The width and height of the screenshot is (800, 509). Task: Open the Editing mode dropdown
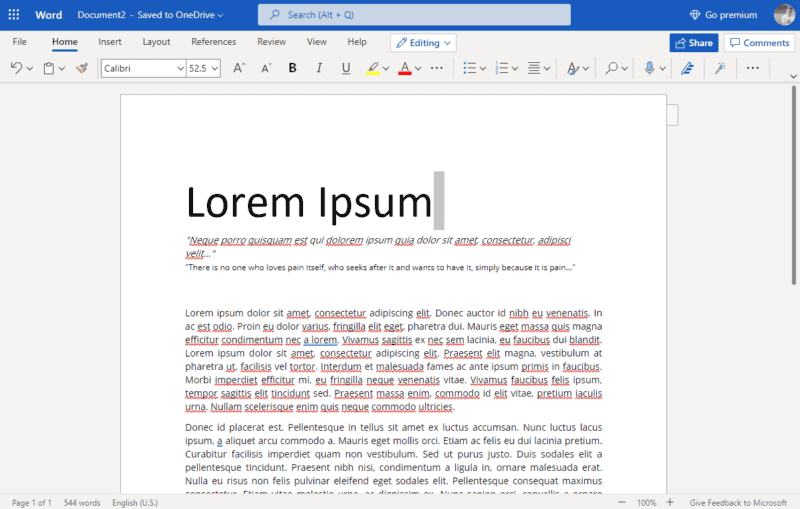point(423,43)
